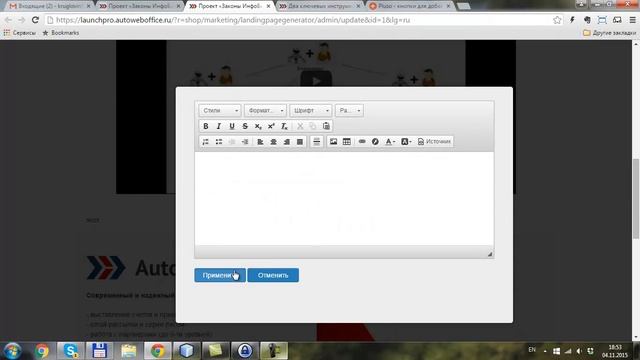Open the Стили dropdown
Viewport: 640px width, 360px height.
(x=220, y=111)
